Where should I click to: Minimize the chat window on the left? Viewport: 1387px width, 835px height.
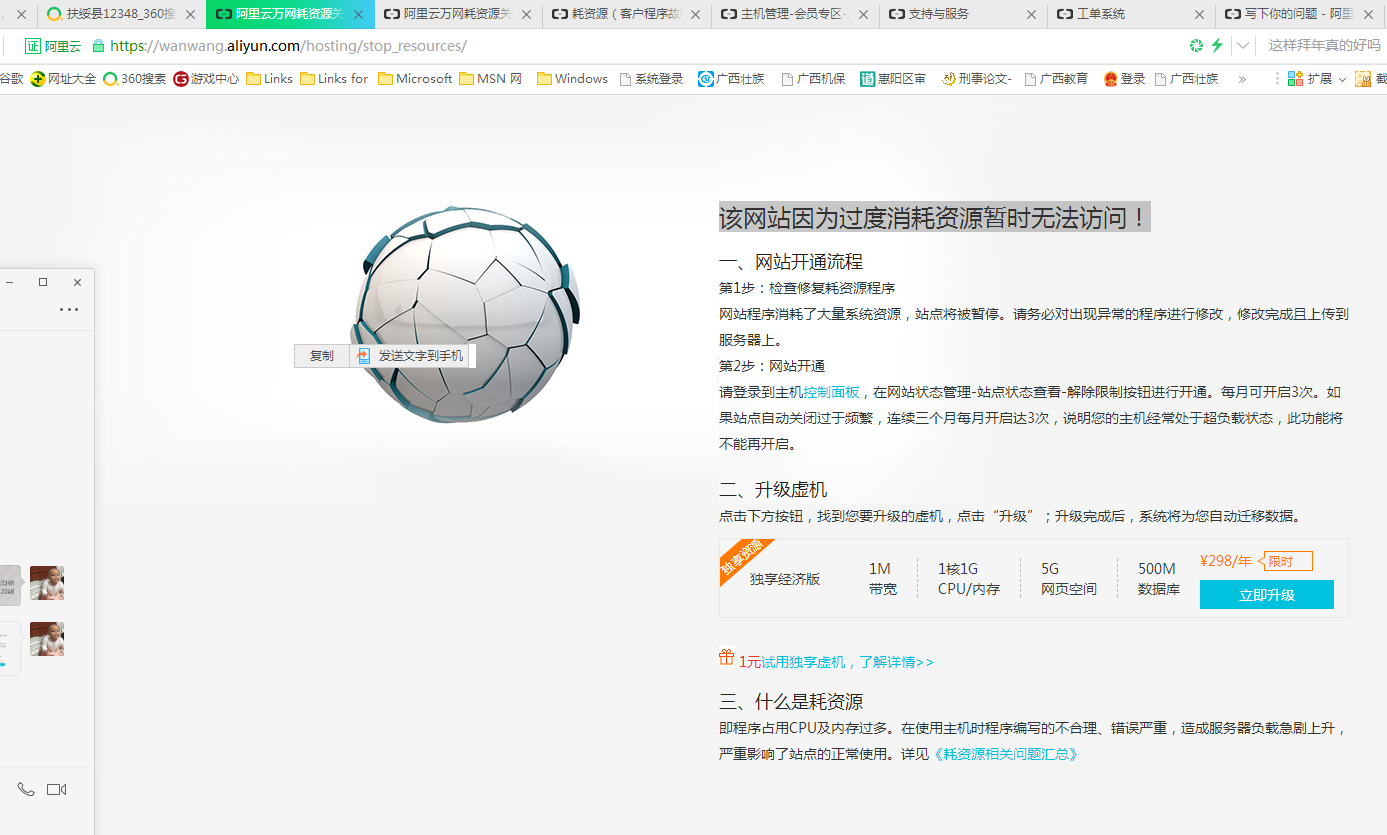click(9, 283)
